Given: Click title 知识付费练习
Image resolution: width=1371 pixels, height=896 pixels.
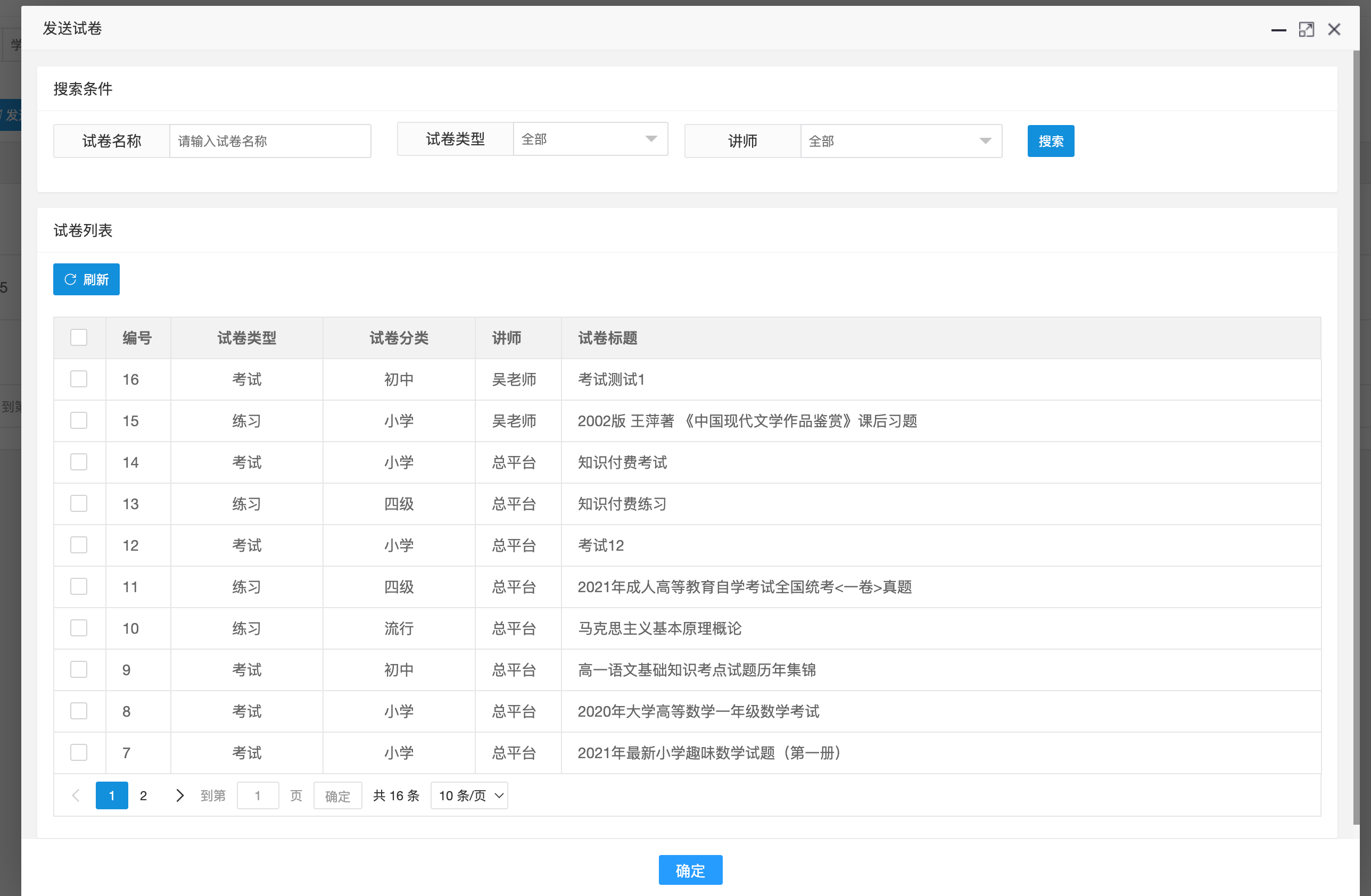Looking at the screenshot, I should [x=623, y=504].
